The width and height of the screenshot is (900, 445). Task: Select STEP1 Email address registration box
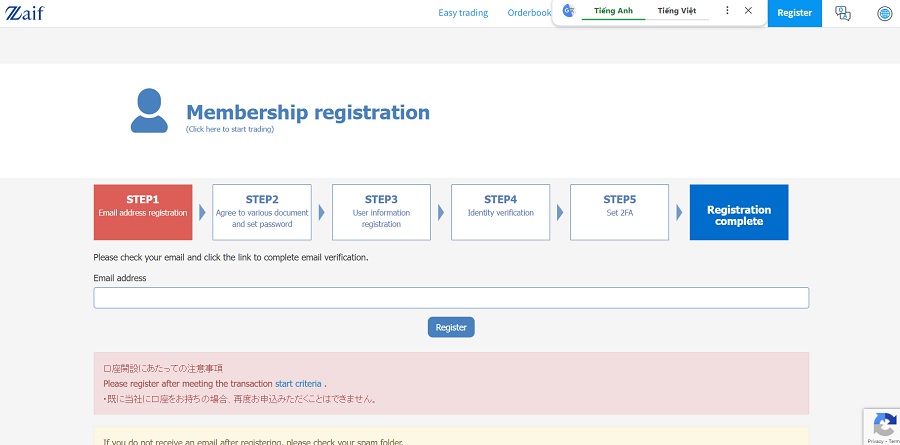point(143,212)
